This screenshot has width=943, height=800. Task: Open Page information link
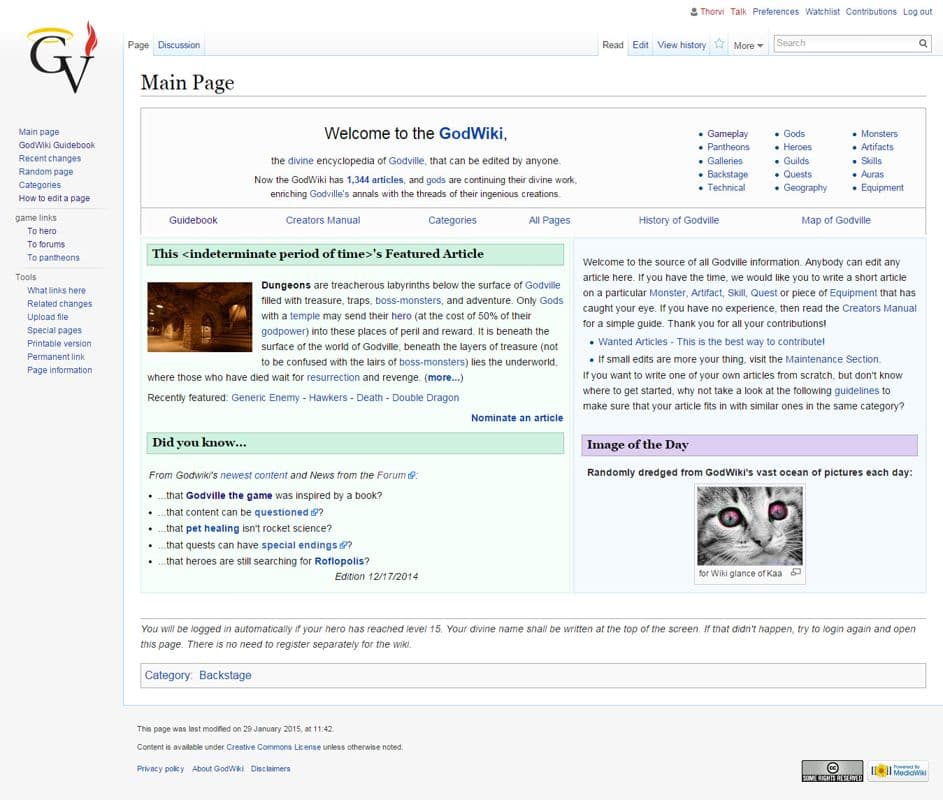(60, 370)
